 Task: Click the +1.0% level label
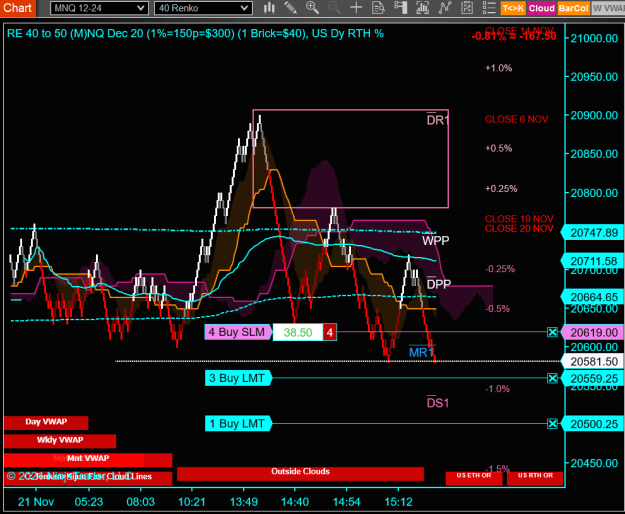(x=498, y=68)
